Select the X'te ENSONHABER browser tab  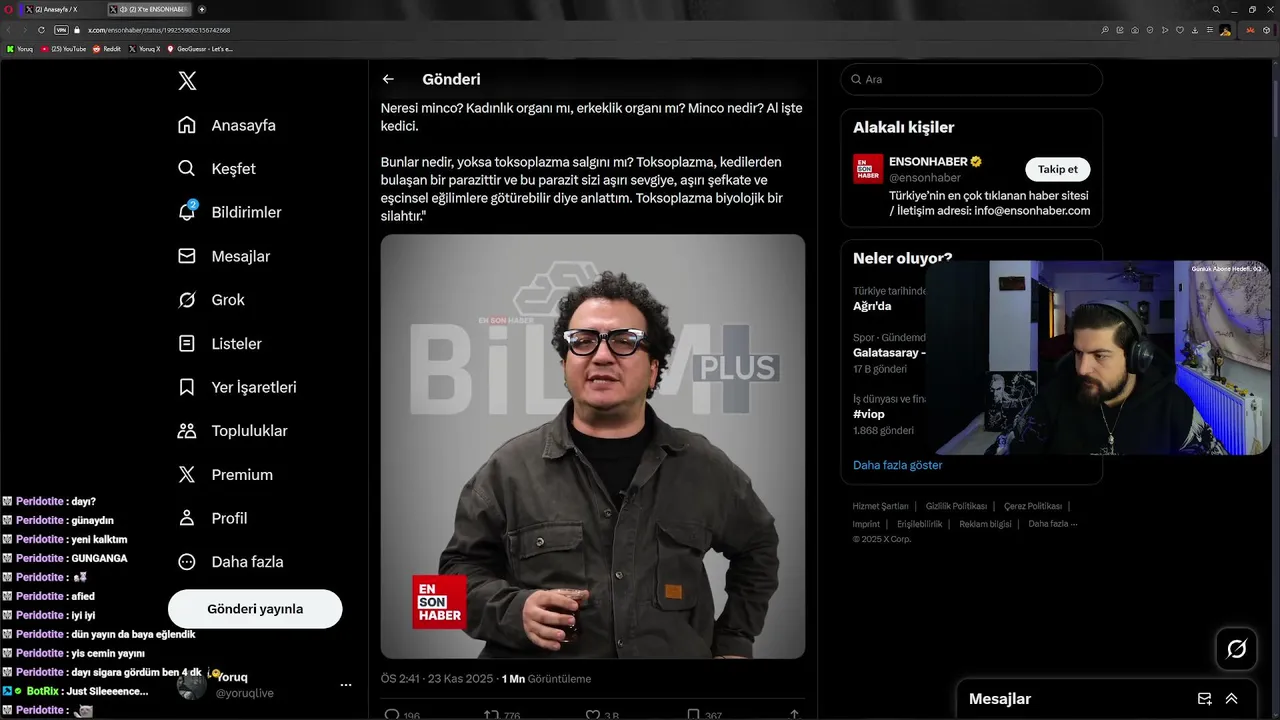[x=149, y=9]
